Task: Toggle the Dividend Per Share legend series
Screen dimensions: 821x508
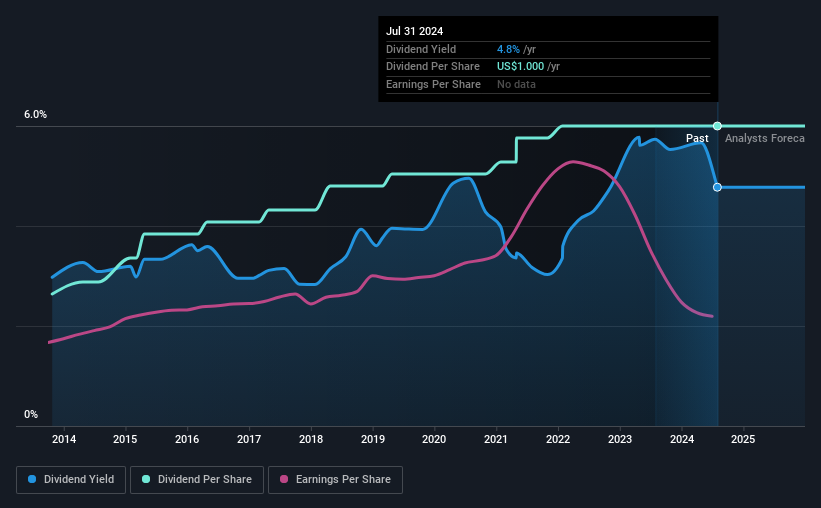Action: 197,480
